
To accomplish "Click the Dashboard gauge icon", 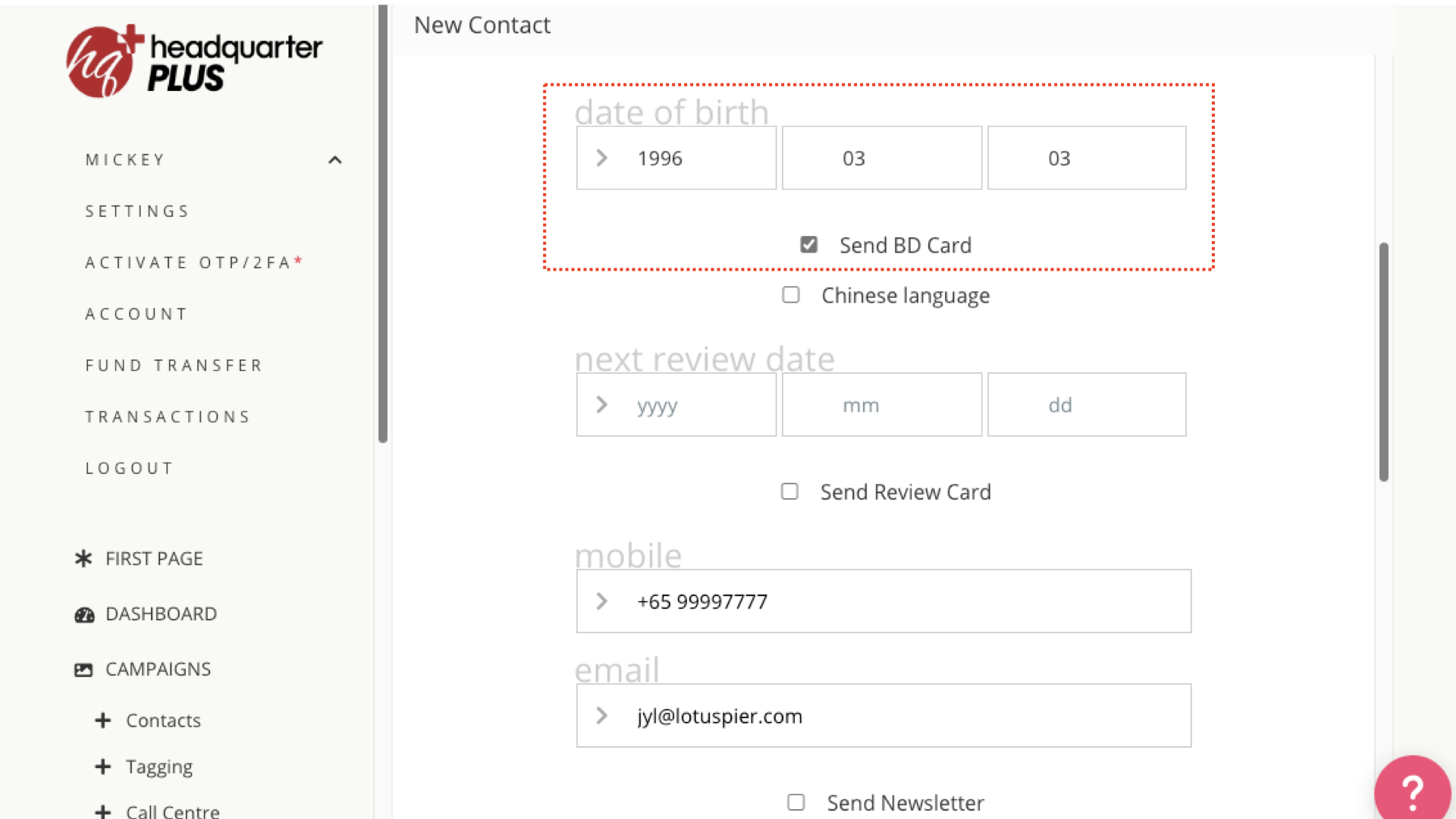I will pyautogui.click(x=84, y=614).
